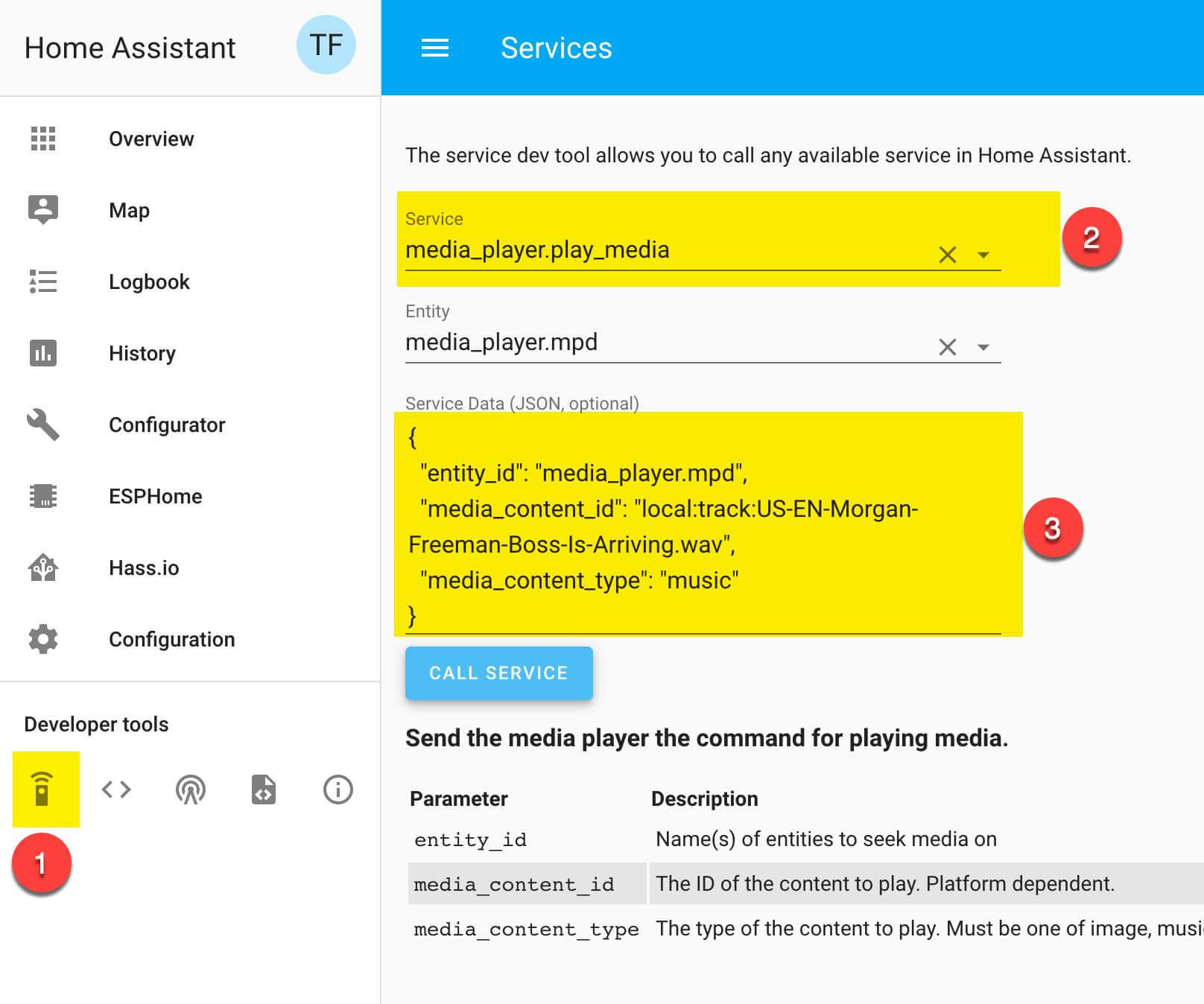Click the Entity media_player.mpd input field

click(663, 343)
